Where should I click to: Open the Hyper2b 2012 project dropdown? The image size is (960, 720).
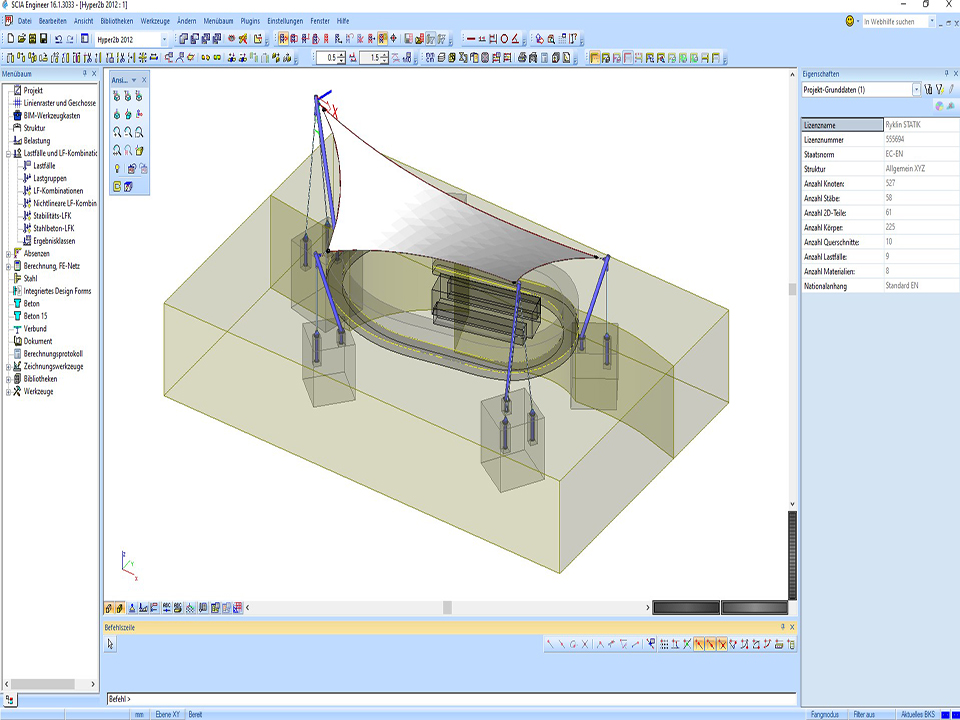(165, 38)
